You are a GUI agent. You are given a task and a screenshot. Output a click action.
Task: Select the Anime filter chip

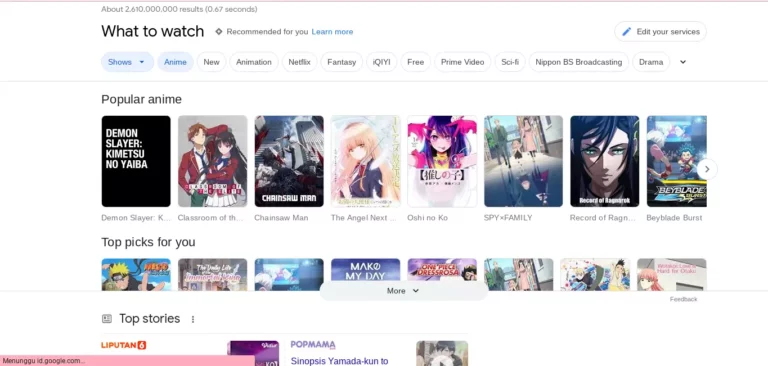click(175, 62)
